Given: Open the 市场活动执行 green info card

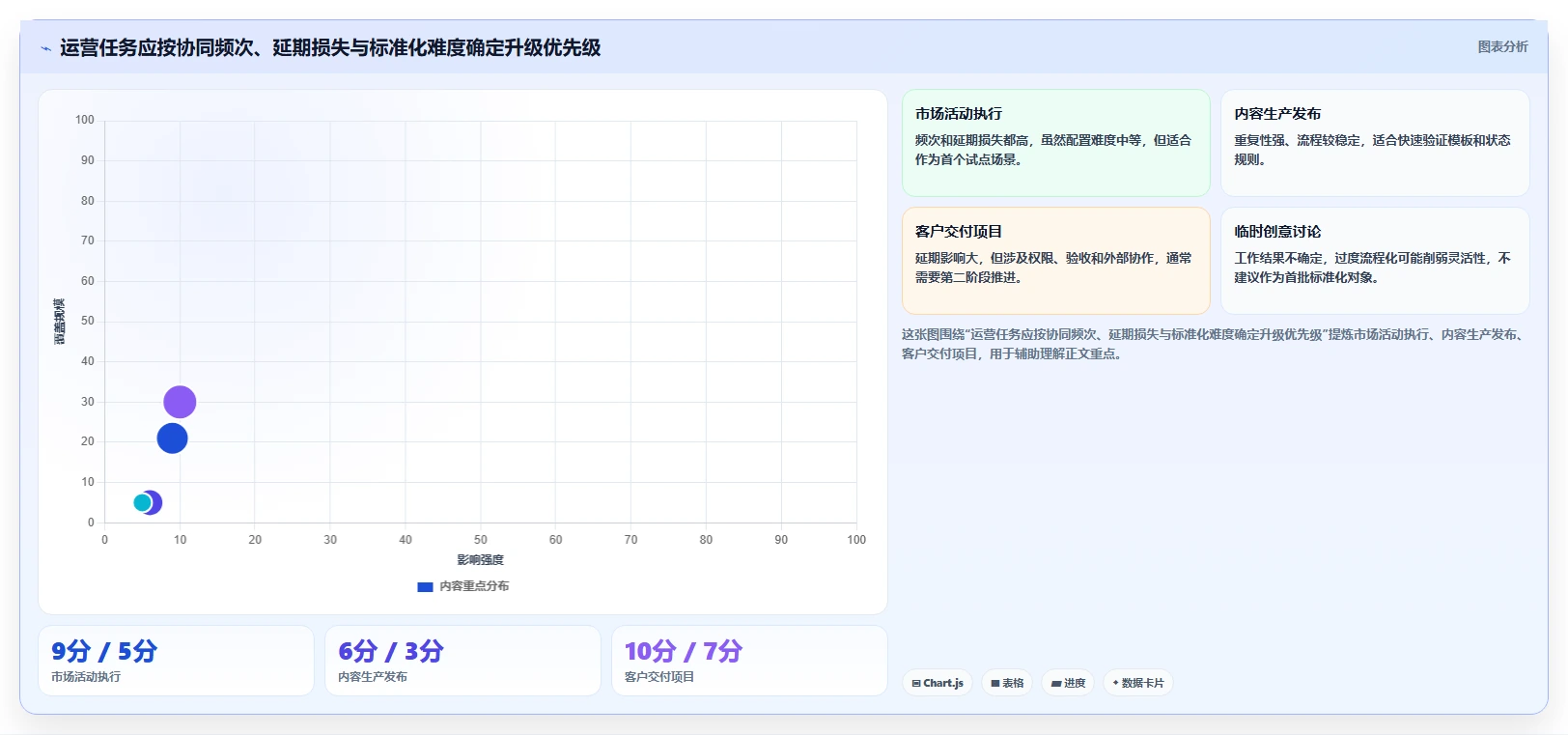Looking at the screenshot, I should [1055, 143].
